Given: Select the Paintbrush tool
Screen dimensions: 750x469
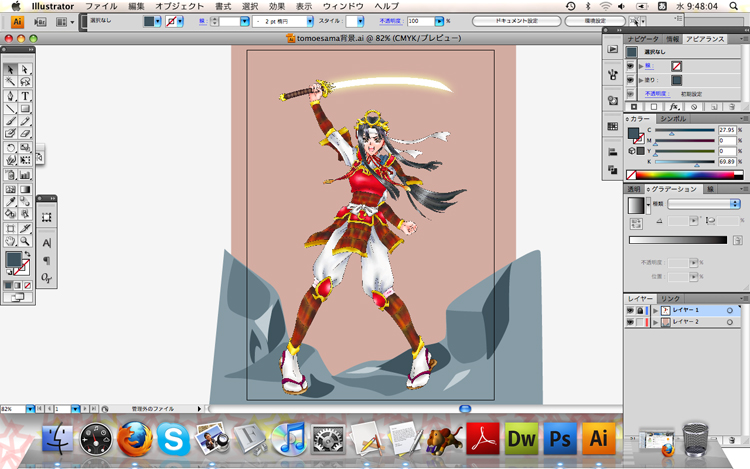Looking at the screenshot, I should 11,121.
